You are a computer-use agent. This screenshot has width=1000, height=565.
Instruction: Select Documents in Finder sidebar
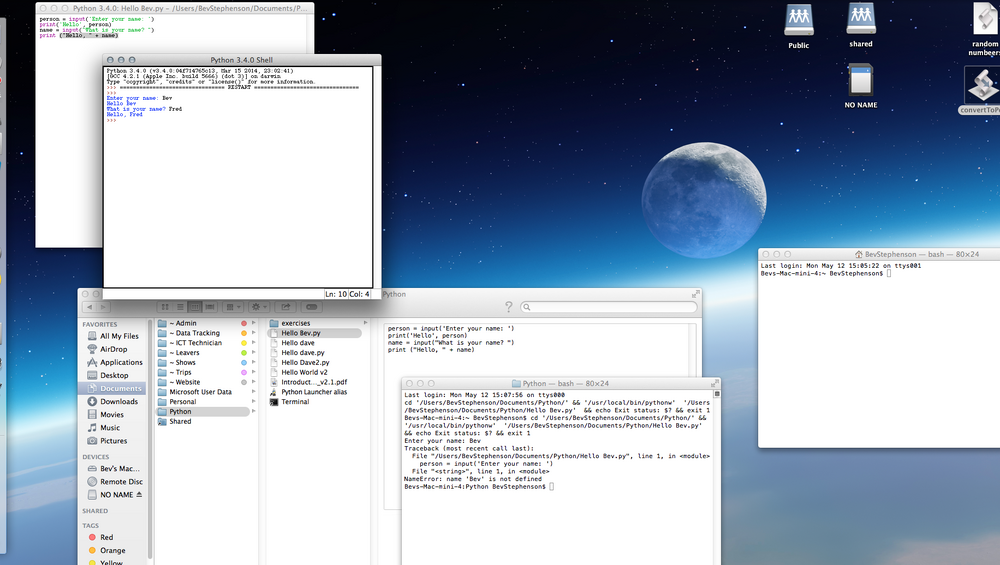click(x=112, y=388)
